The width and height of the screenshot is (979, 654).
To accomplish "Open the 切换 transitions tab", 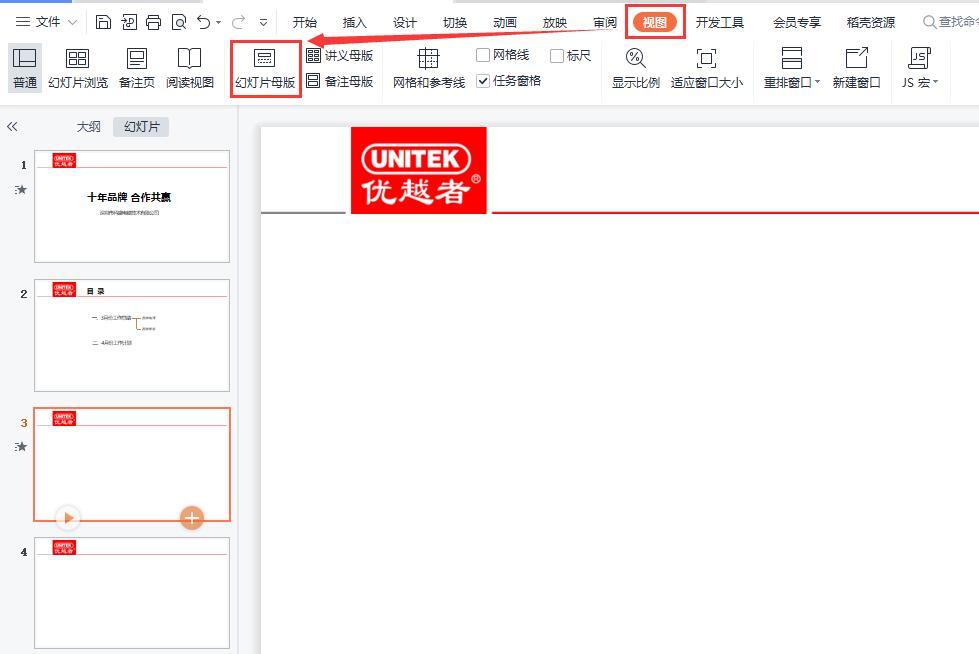I will pyautogui.click(x=455, y=22).
